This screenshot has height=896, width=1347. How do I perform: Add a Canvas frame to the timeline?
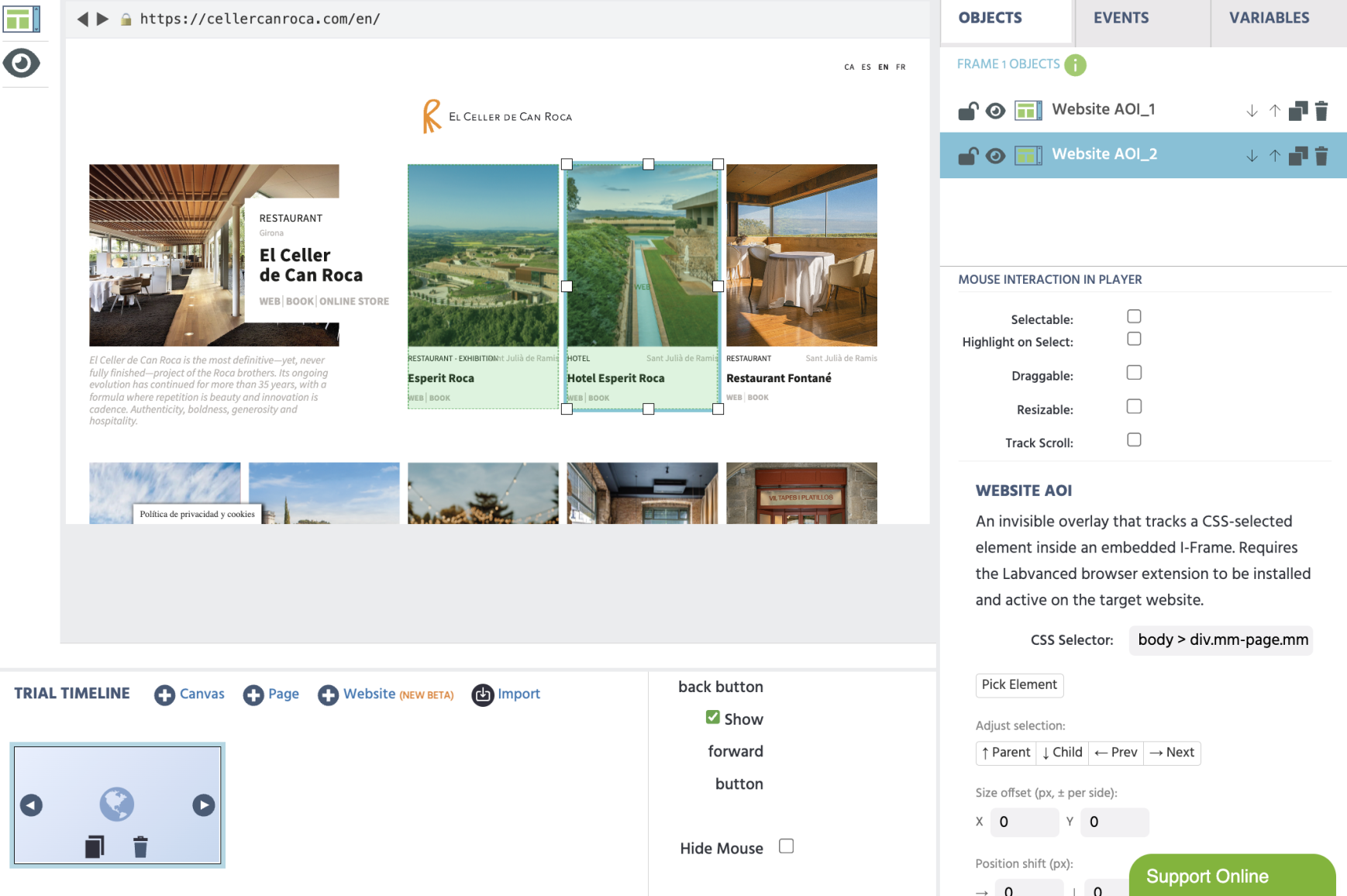pos(189,694)
